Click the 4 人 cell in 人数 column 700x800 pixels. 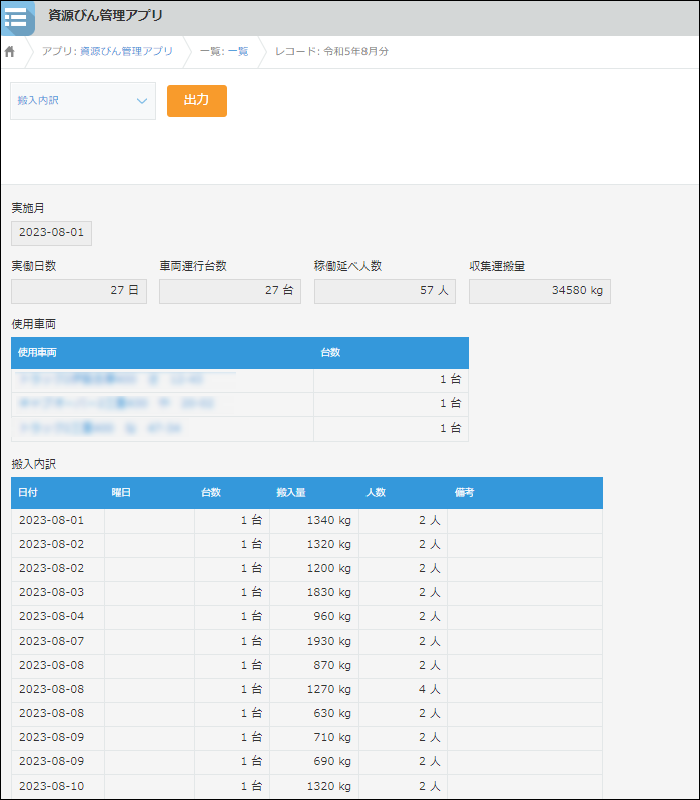point(403,689)
